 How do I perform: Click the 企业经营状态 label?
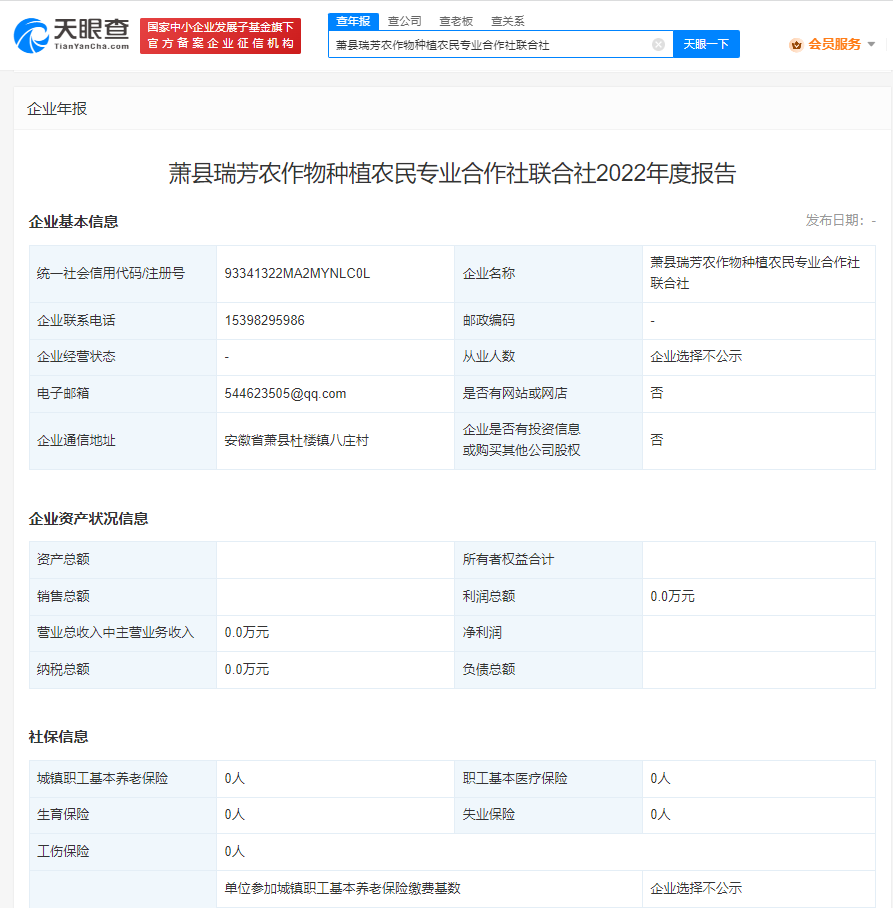point(76,357)
